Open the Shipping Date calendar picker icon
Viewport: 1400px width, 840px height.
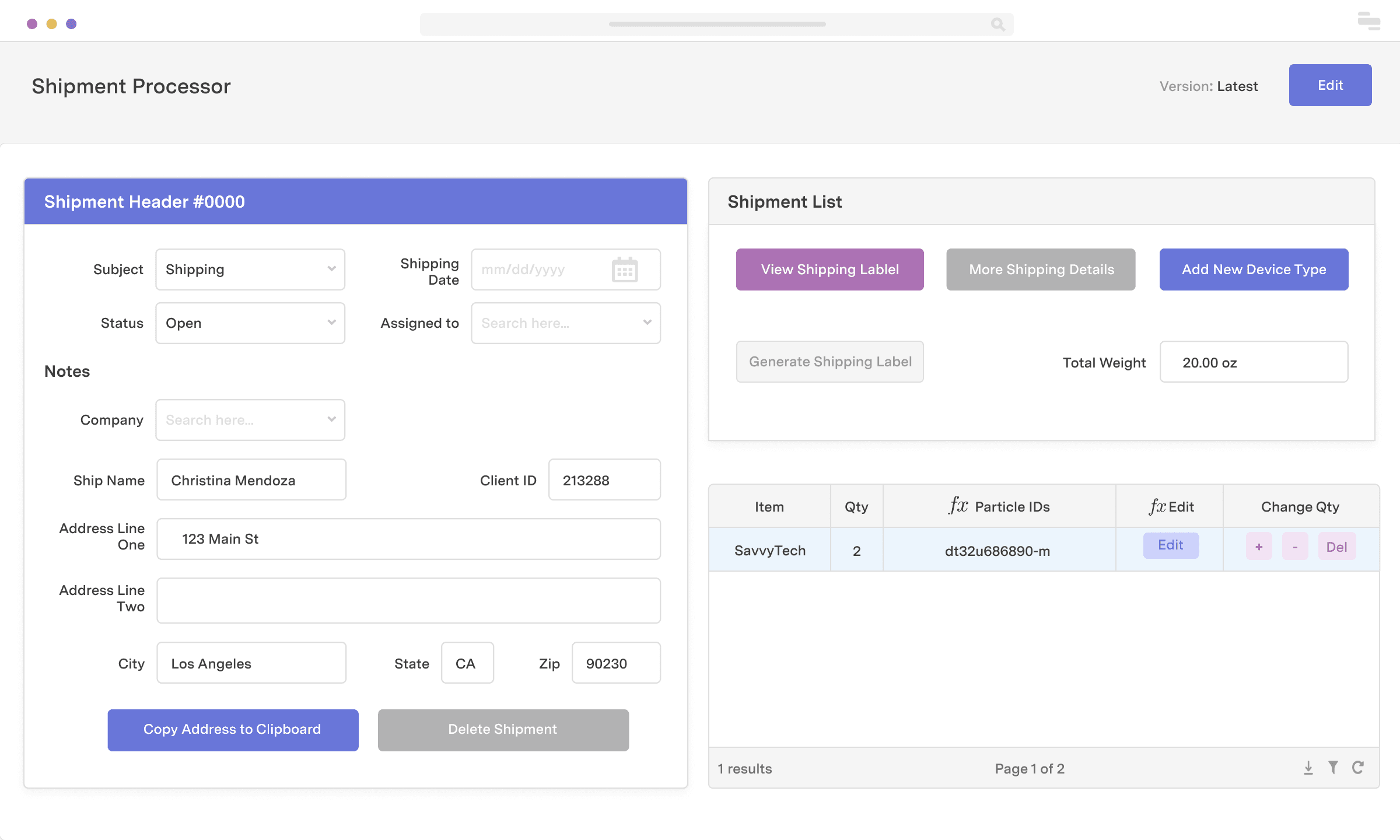(x=625, y=269)
